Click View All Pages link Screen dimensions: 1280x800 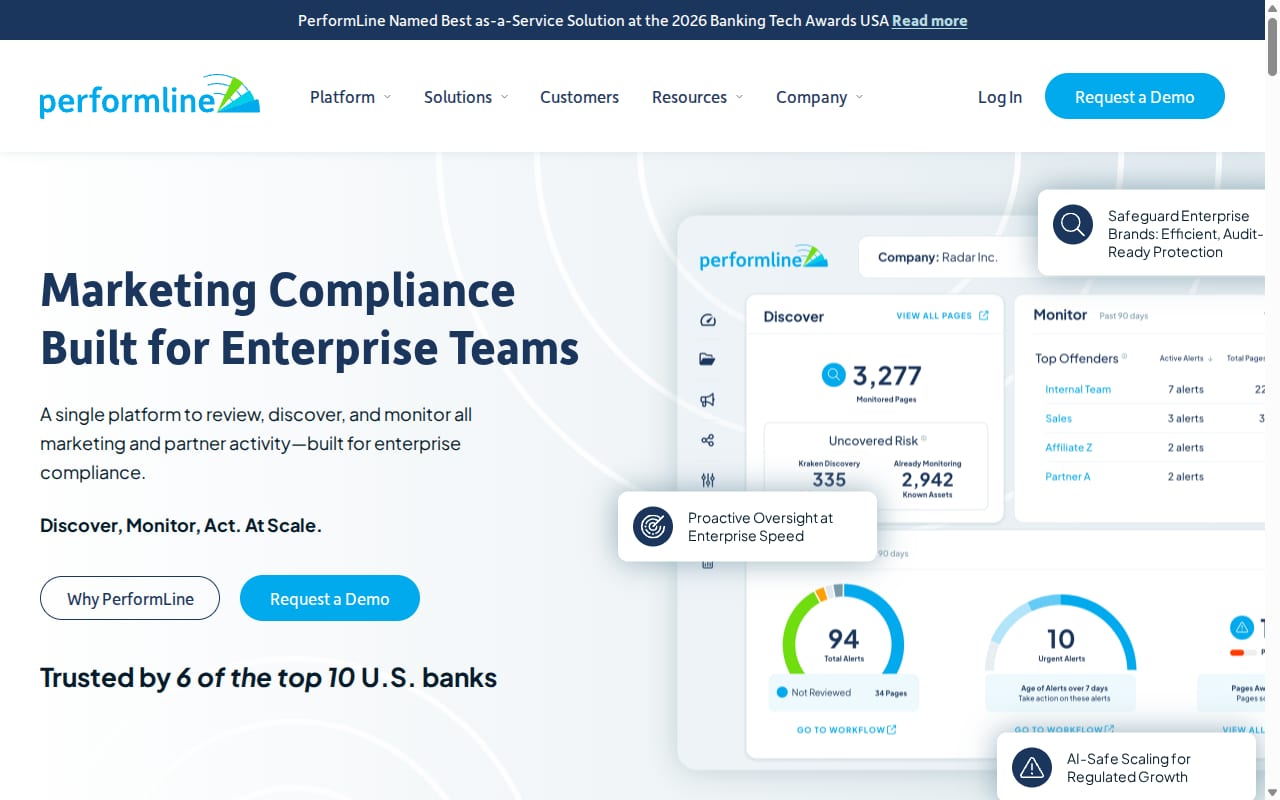(x=934, y=315)
